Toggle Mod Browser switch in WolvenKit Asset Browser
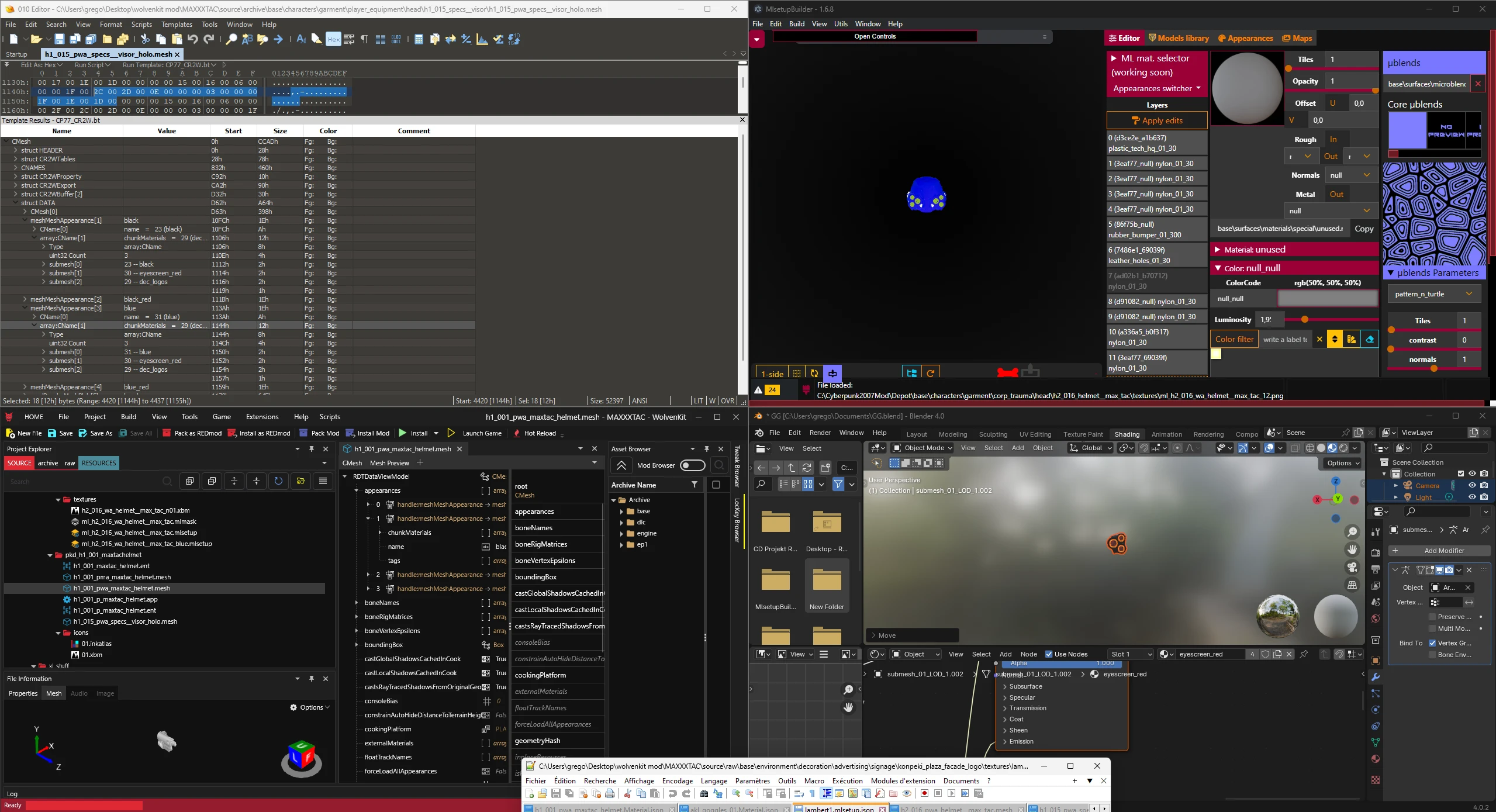The height and width of the screenshot is (812, 1496). (x=693, y=465)
